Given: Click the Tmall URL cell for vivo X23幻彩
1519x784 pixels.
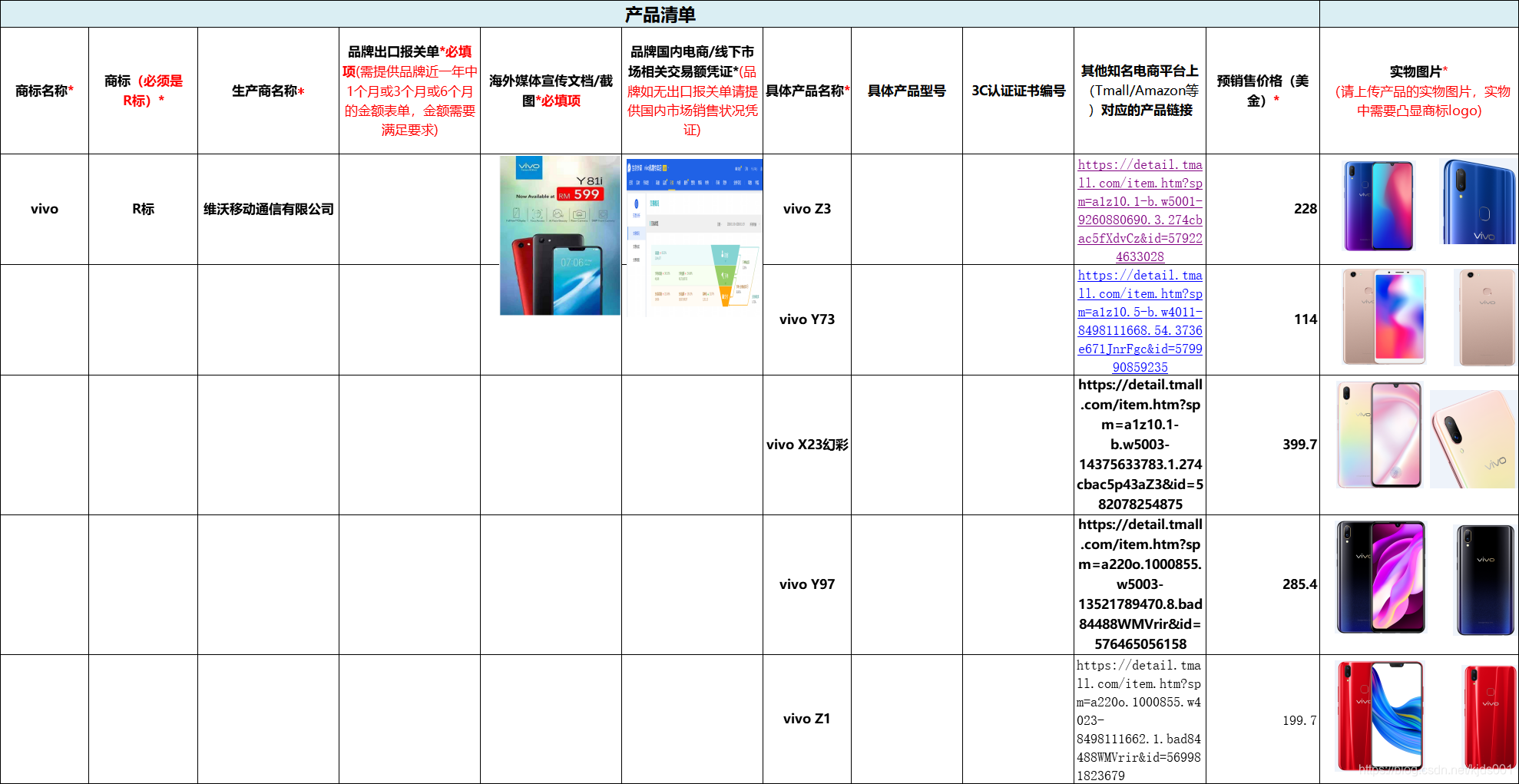Looking at the screenshot, I should click(x=1140, y=445).
